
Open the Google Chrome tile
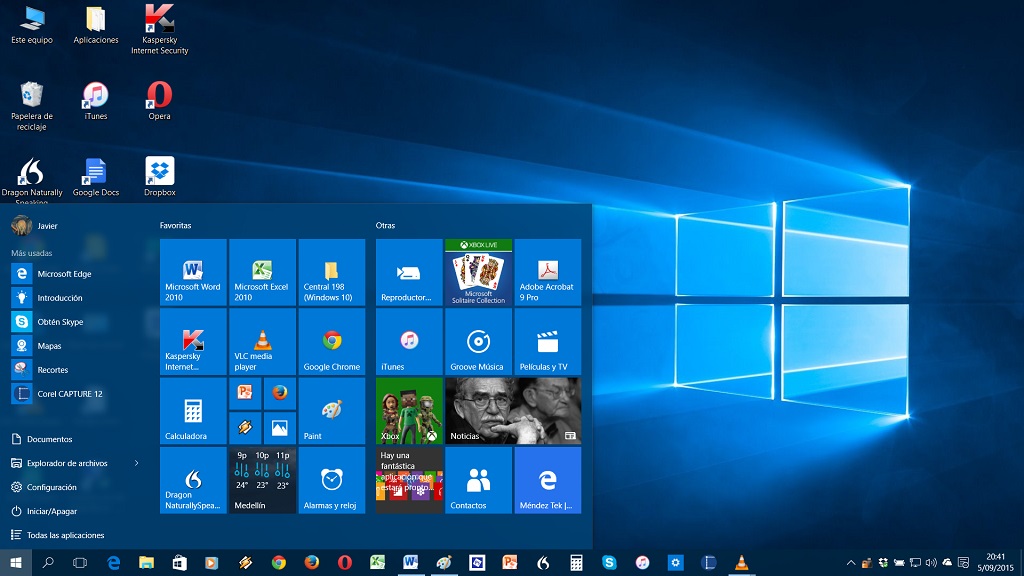pos(332,341)
